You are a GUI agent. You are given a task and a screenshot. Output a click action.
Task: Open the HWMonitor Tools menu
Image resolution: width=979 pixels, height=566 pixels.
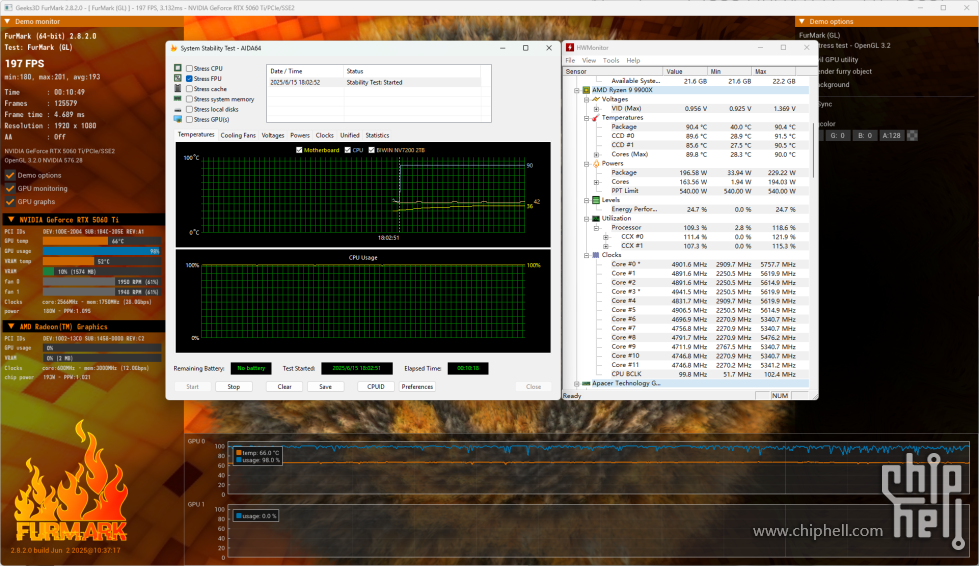611,61
